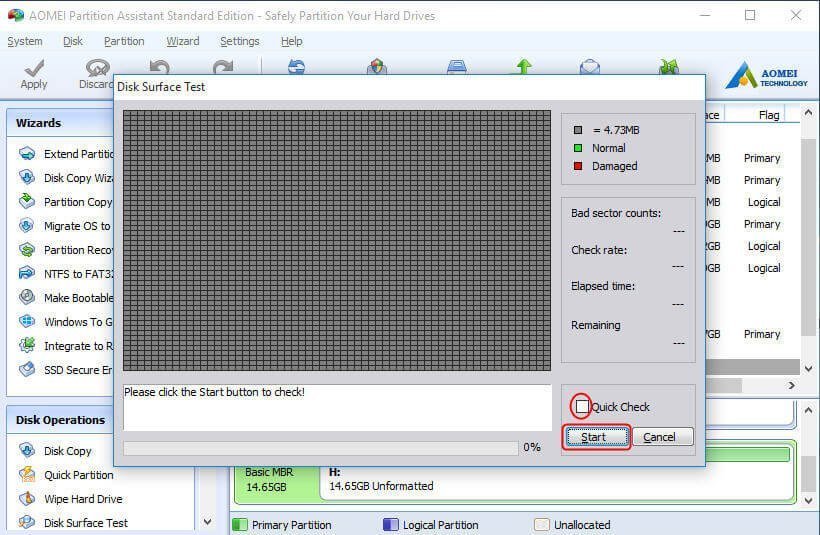This screenshot has width=820, height=535.
Task: Click the Wipe Hard Drive icon
Action: tap(27, 498)
